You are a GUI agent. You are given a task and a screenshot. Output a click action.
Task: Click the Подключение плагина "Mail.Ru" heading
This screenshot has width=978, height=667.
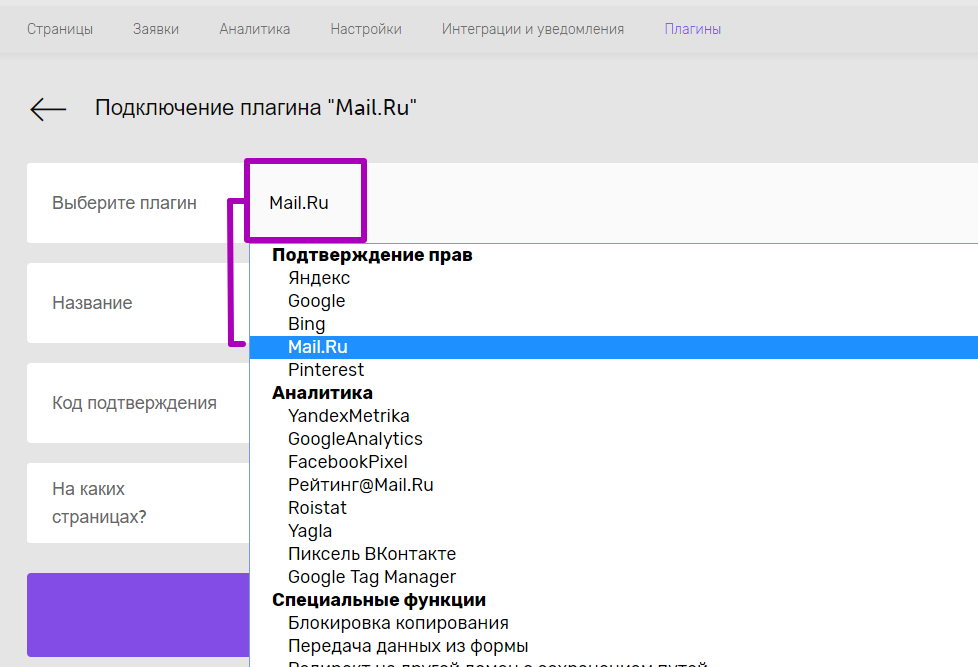pyautogui.click(x=256, y=108)
